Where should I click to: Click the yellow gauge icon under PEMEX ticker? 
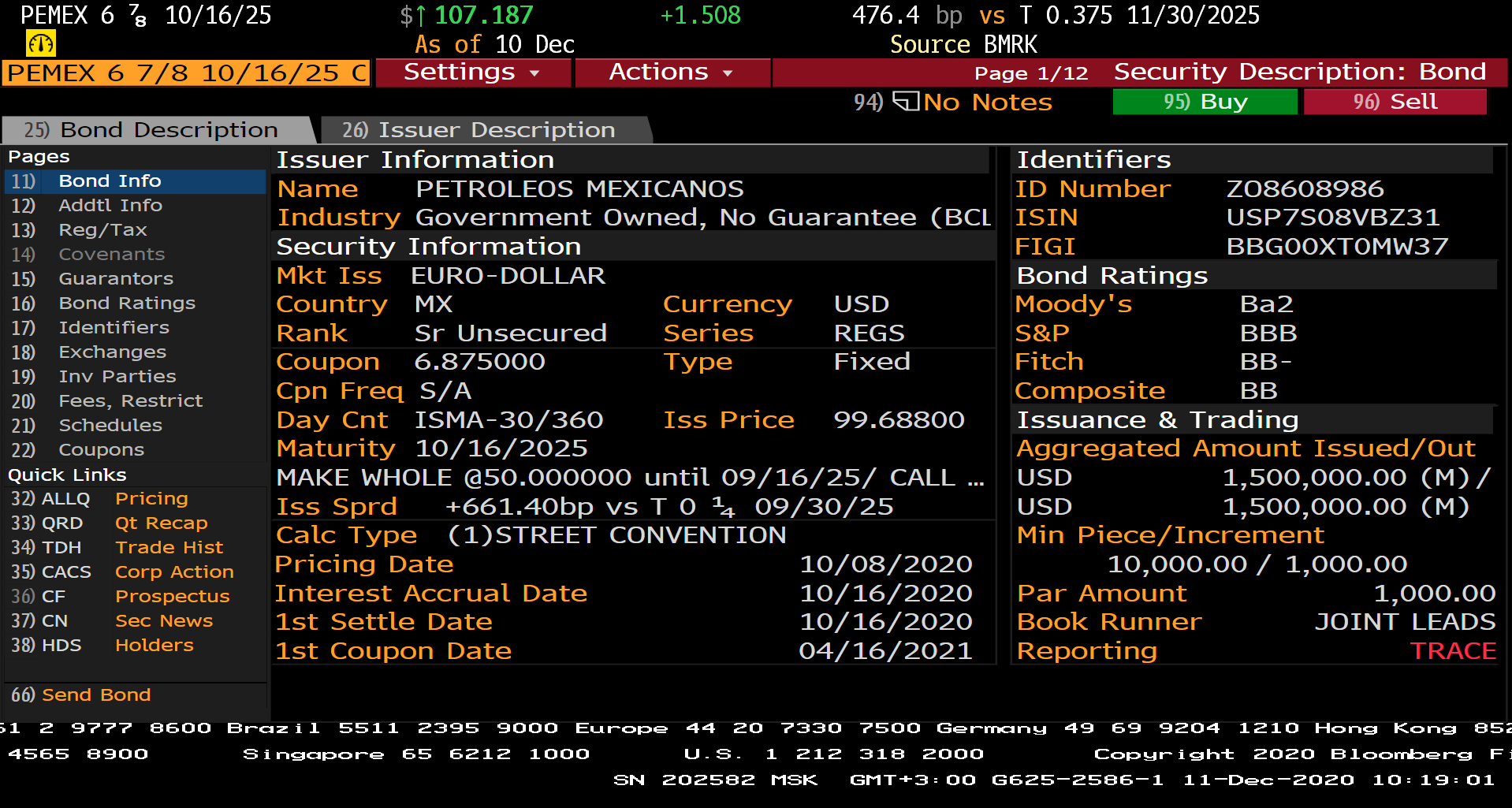pos(40,43)
